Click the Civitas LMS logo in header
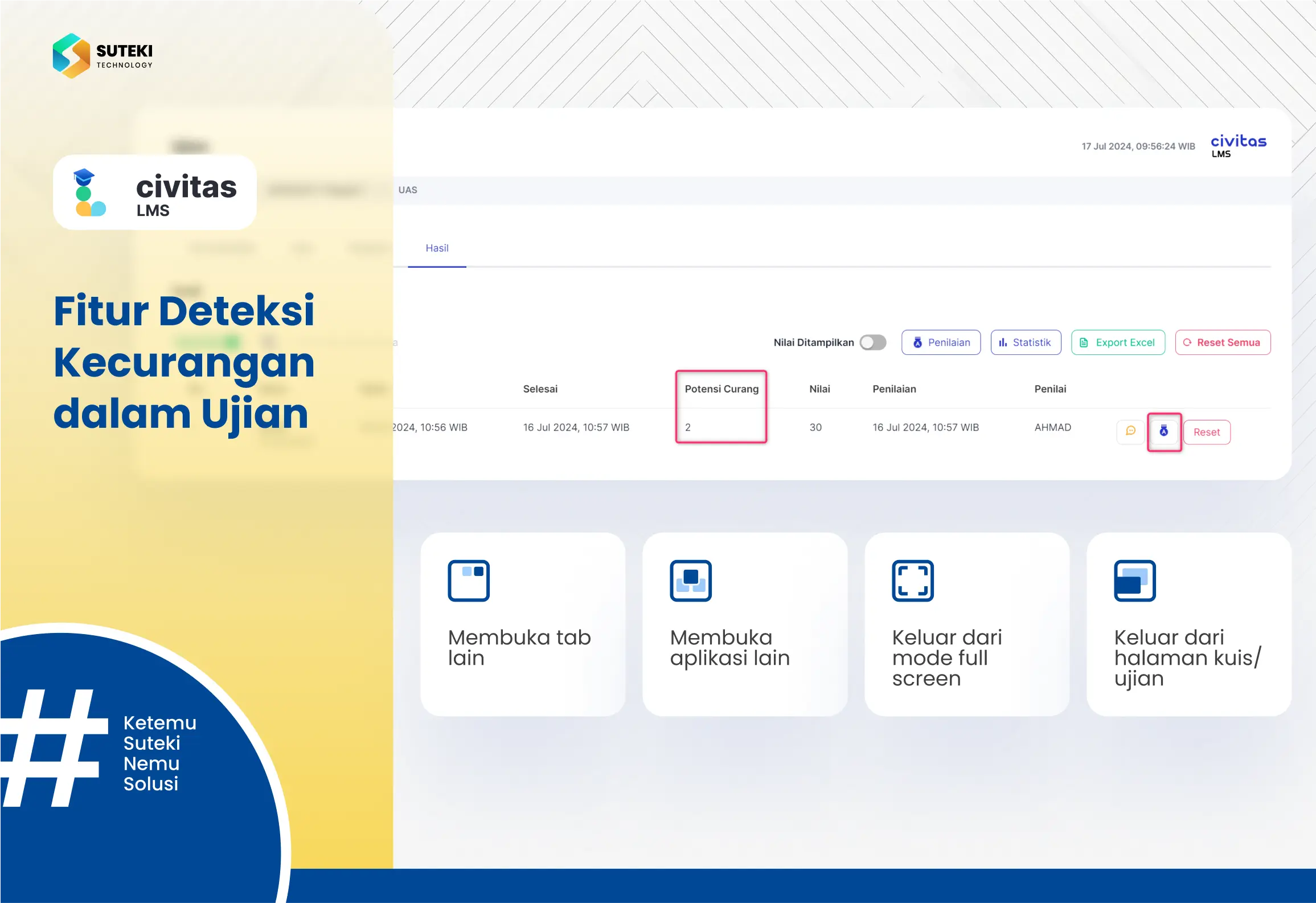 tap(1238, 146)
